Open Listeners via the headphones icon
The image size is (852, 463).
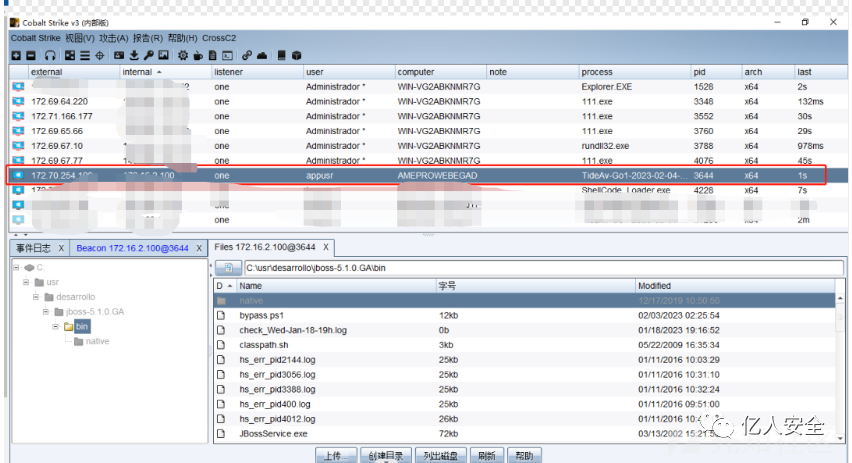tap(50, 55)
